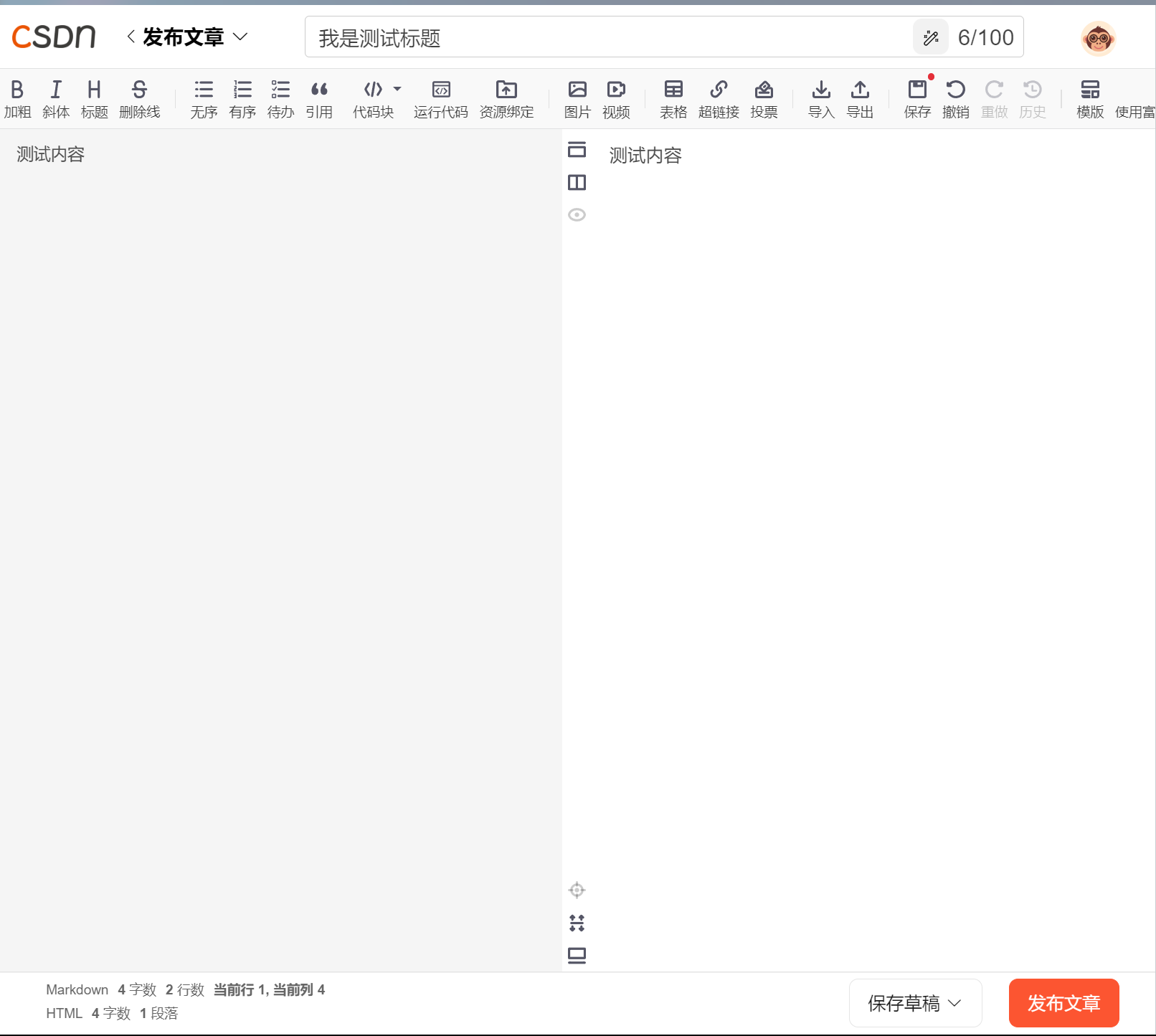The height and width of the screenshot is (1036, 1156).
Task: Expand the 发布文章 title dropdown
Action: pyautogui.click(x=242, y=37)
